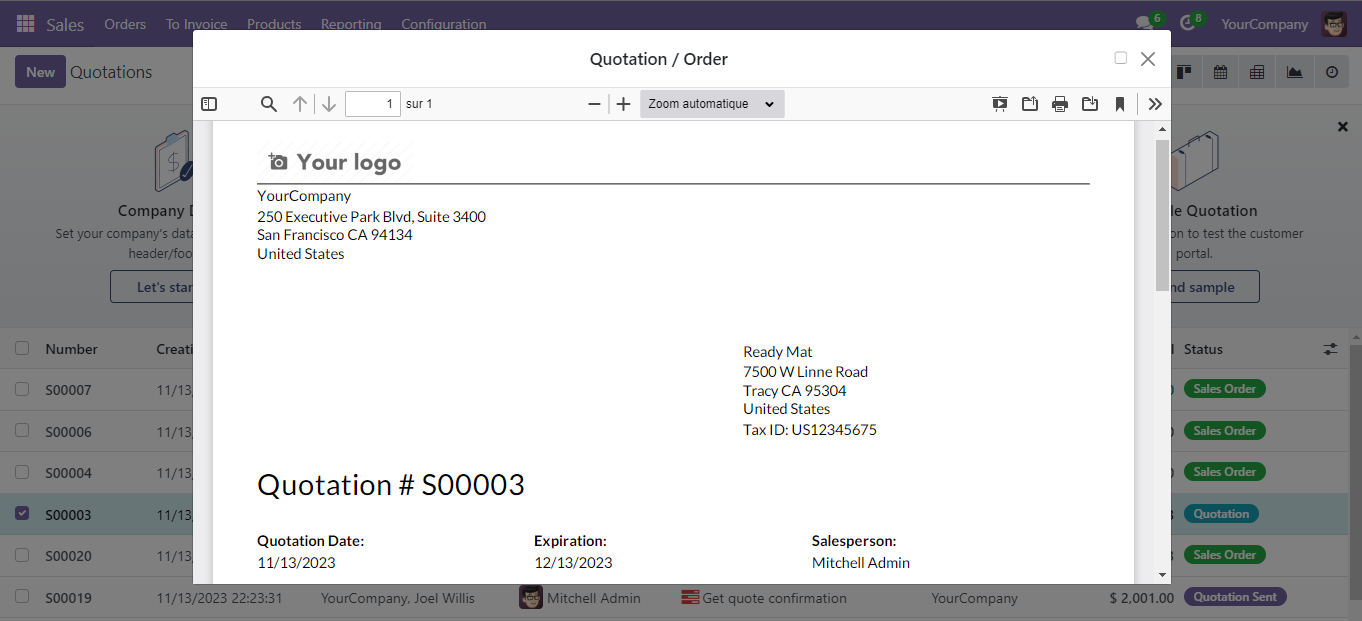Open the Orders menu
Screen dimensions: 1362x621
click(x=125, y=24)
